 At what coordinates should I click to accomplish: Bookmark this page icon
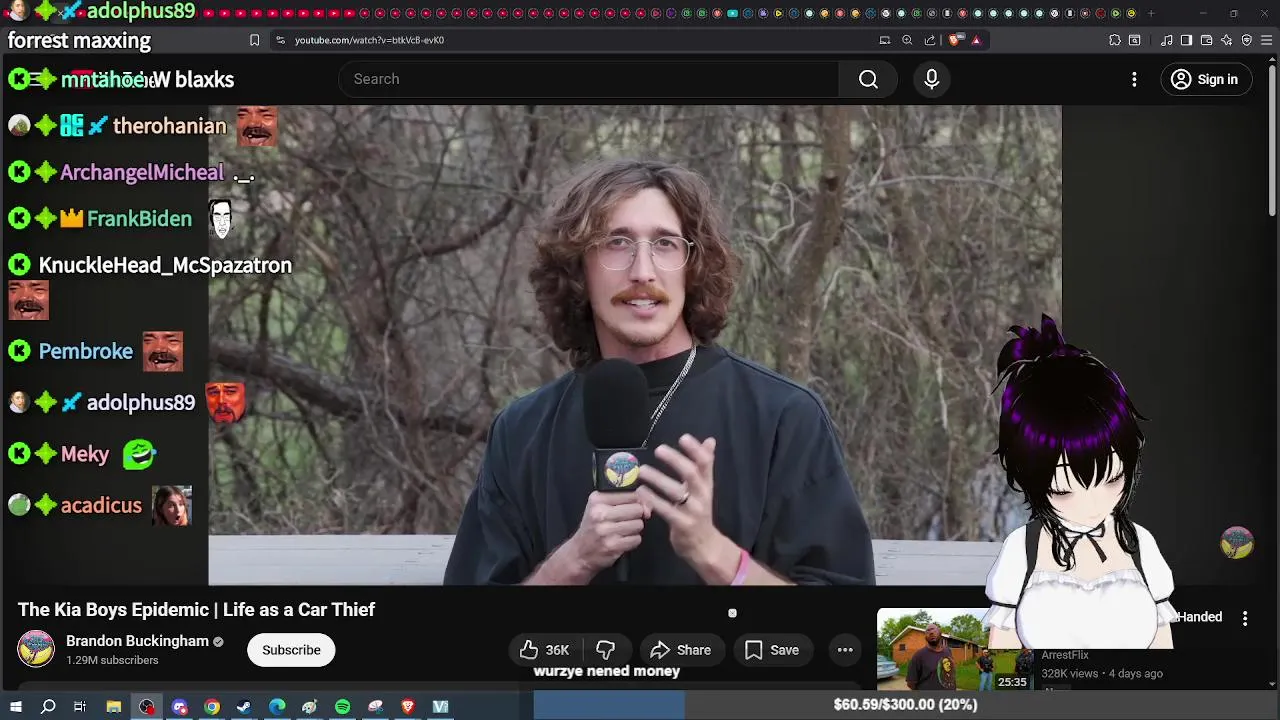pyautogui.click(x=254, y=40)
